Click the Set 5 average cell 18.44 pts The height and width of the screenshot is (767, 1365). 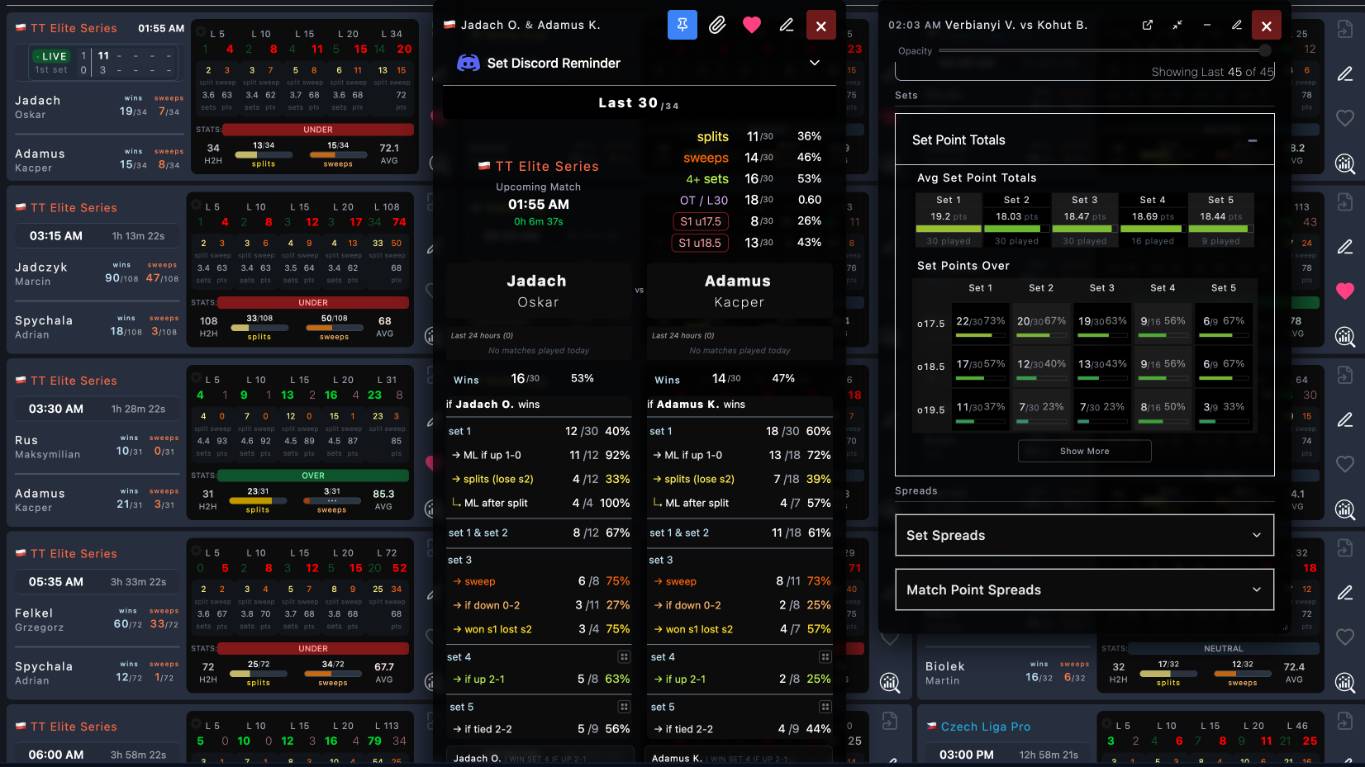(x=1221, y=220)
